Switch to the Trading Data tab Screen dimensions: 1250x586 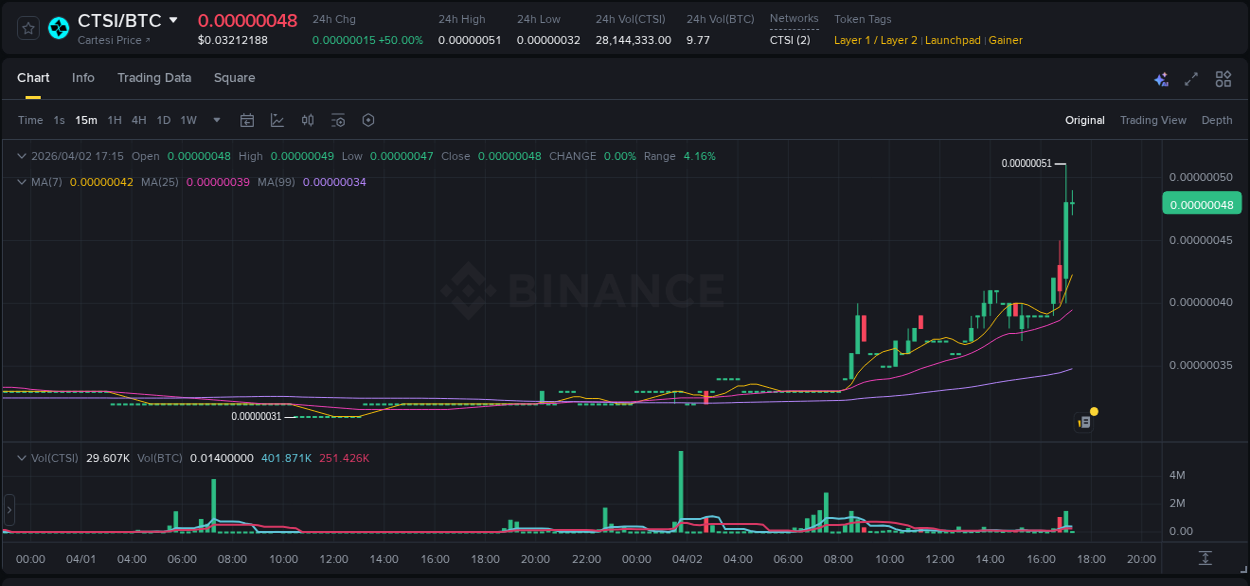tap(154, 78)
